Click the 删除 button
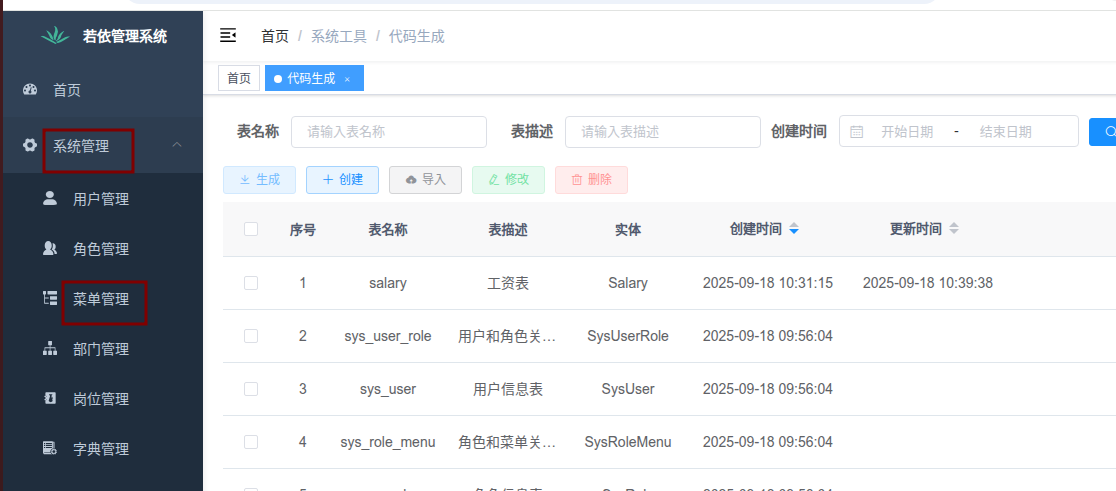This screenshot has height=491, width=1116. click(591, 180)
